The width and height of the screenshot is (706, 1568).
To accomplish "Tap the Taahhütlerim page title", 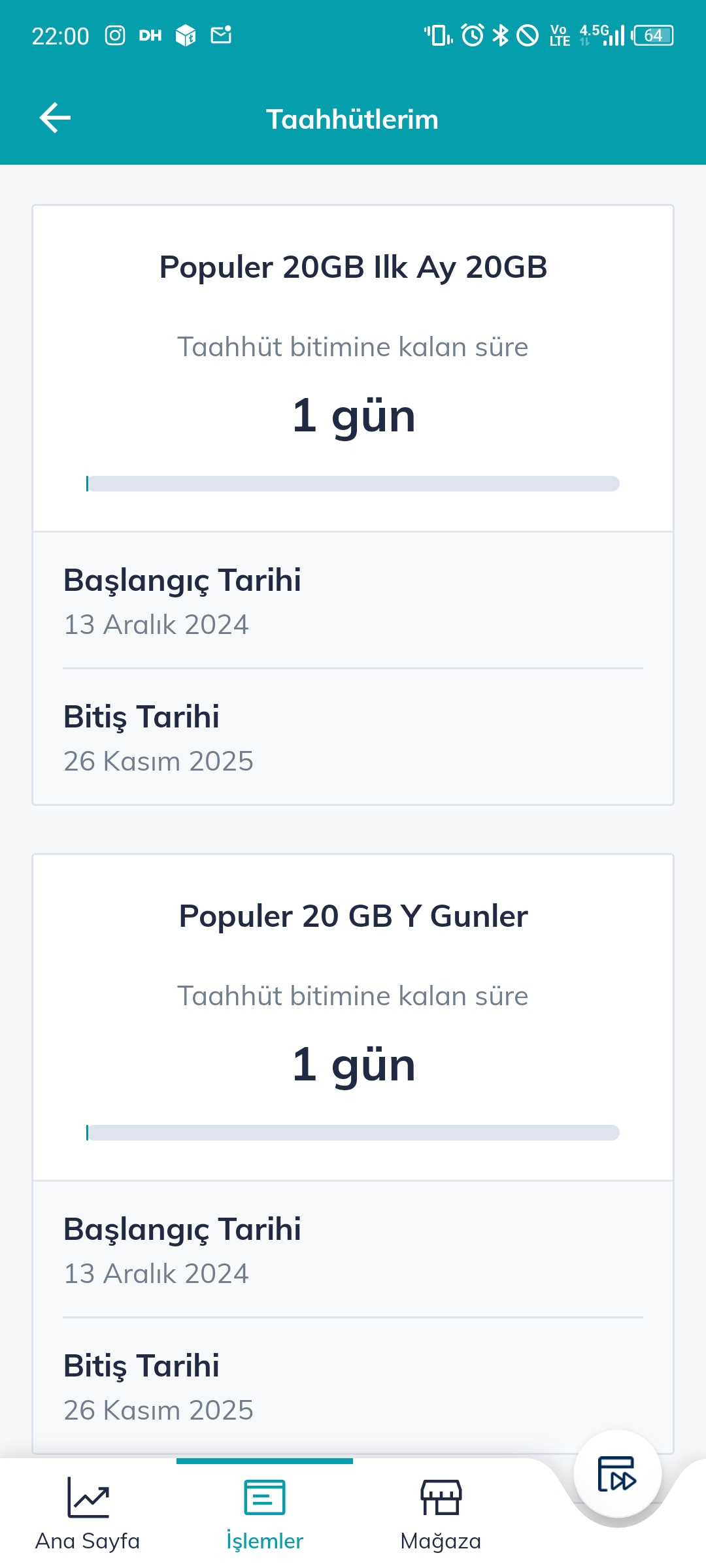I will [x=352, y=120].
